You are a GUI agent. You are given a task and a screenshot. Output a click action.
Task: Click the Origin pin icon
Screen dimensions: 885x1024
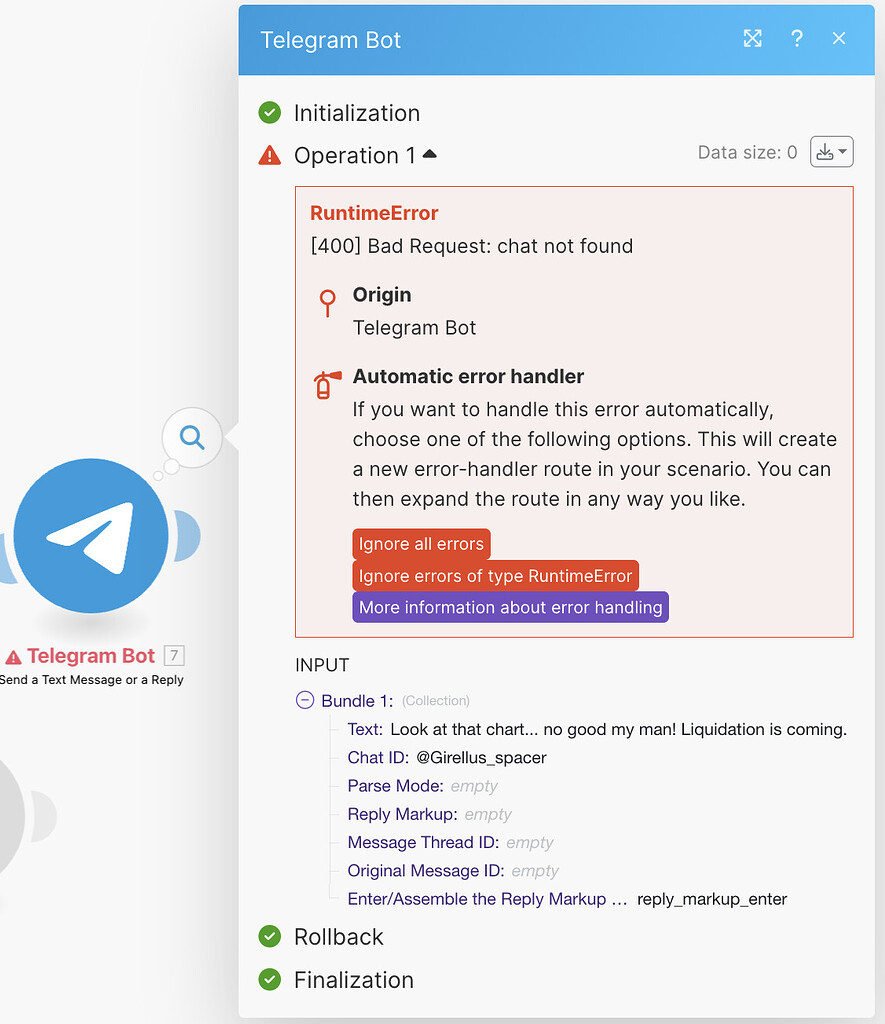(x=327, y=303)
